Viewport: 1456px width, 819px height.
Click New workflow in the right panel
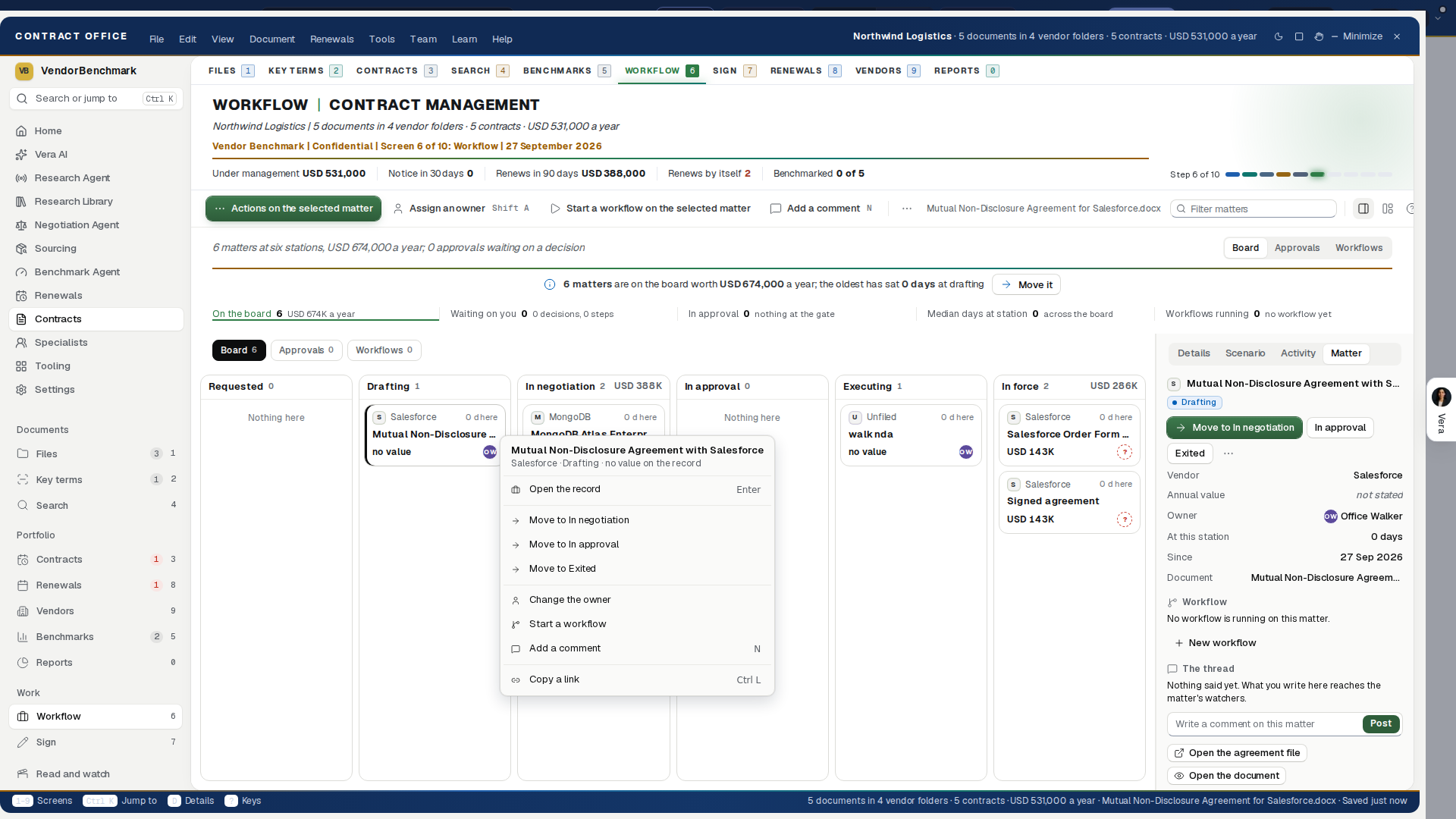coord(1216,643)
